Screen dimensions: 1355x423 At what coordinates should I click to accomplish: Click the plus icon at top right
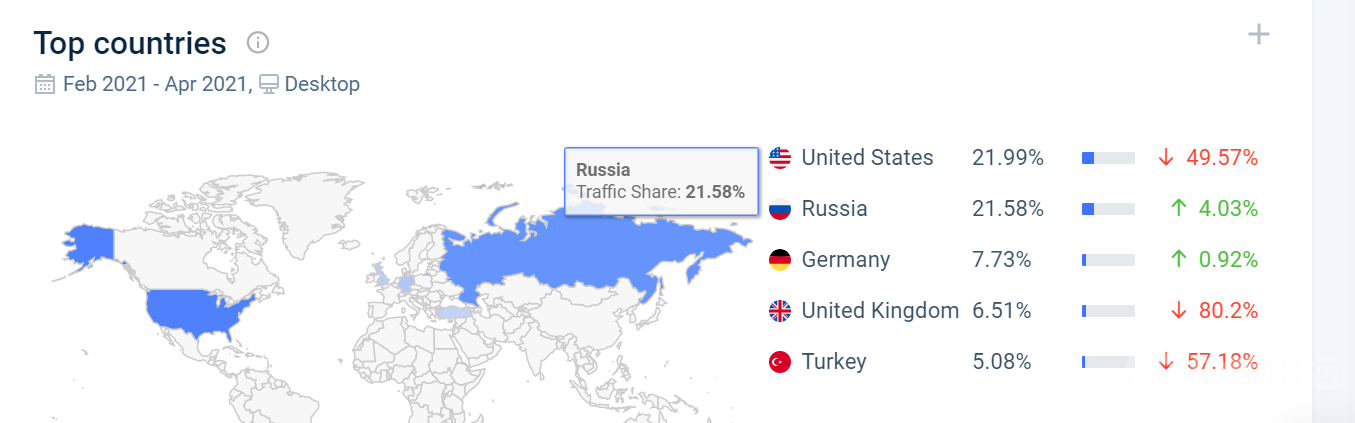1258,35
